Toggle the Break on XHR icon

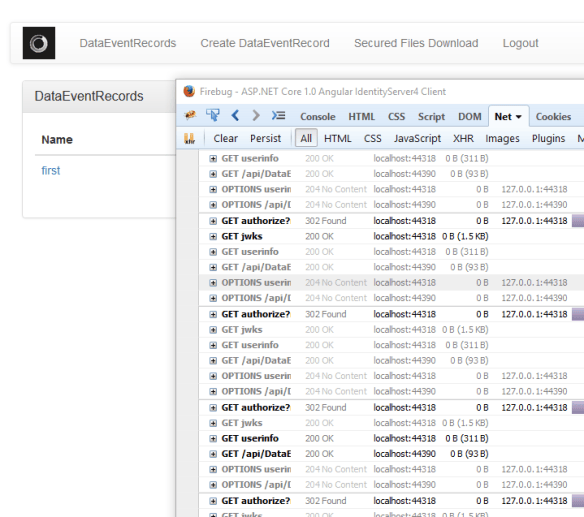click(190, 139)
